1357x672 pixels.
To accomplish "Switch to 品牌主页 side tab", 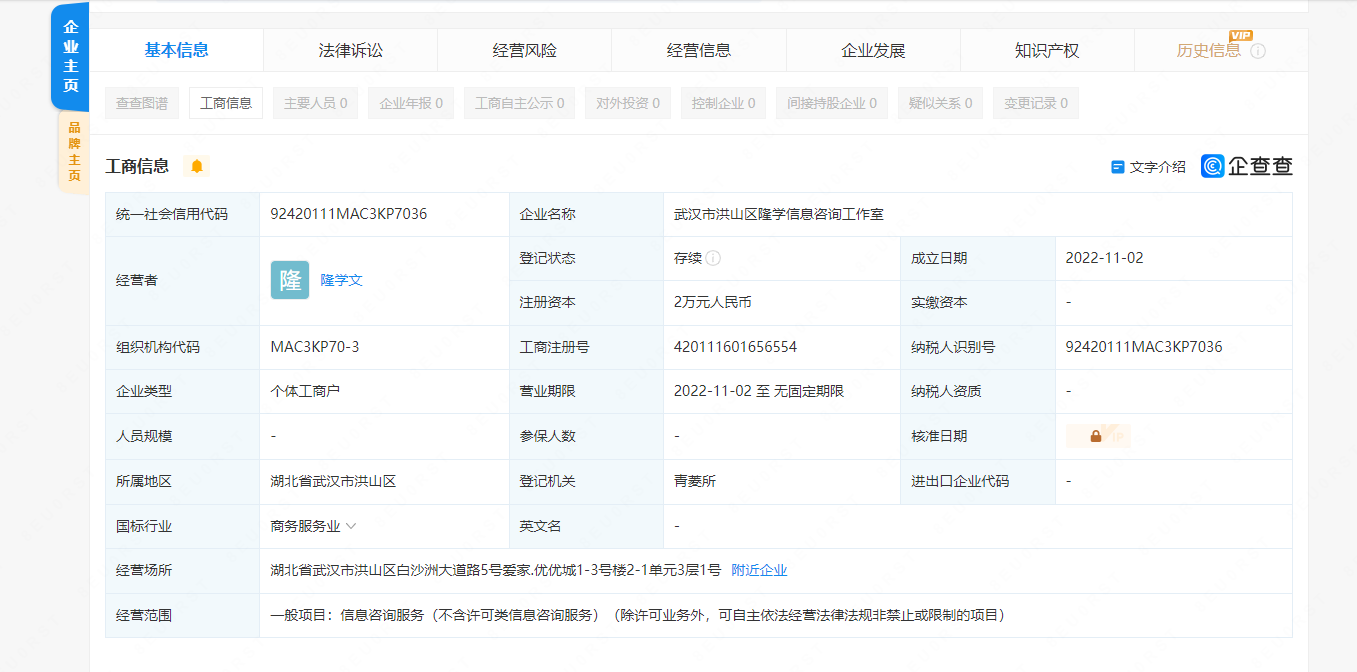I will click(73, 152).
